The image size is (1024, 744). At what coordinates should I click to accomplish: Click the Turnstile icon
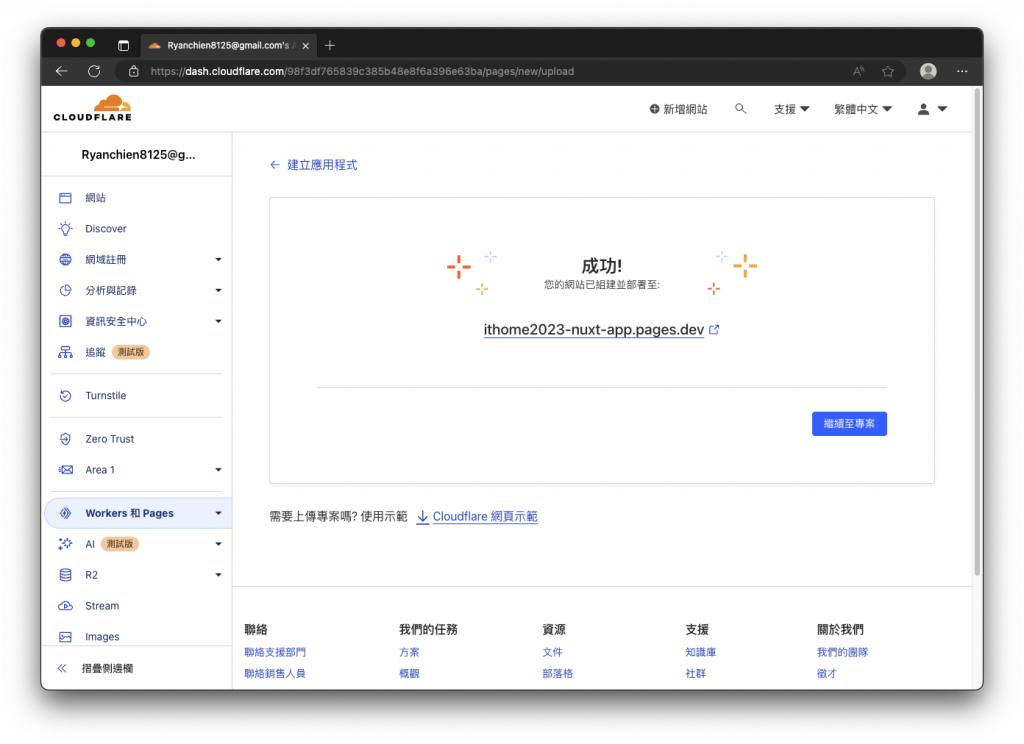65,395
